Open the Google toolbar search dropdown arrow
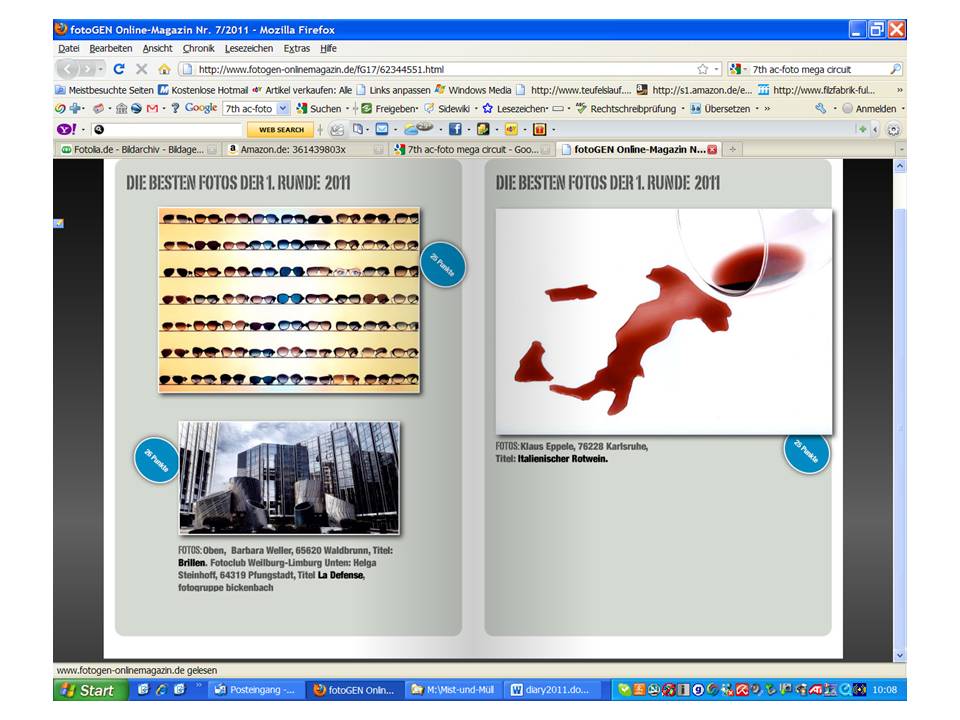This screenshot has width=960, height=720. 283,108
